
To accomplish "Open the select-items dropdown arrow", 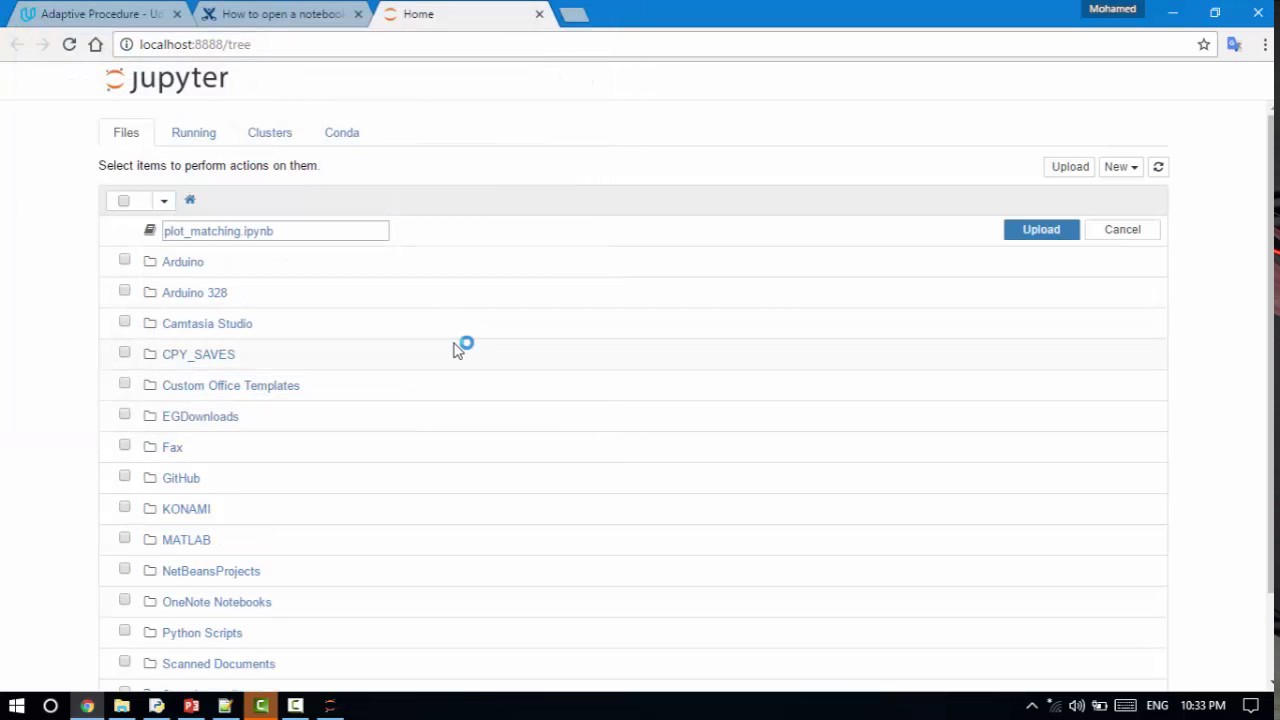I will tap(164, 201).
